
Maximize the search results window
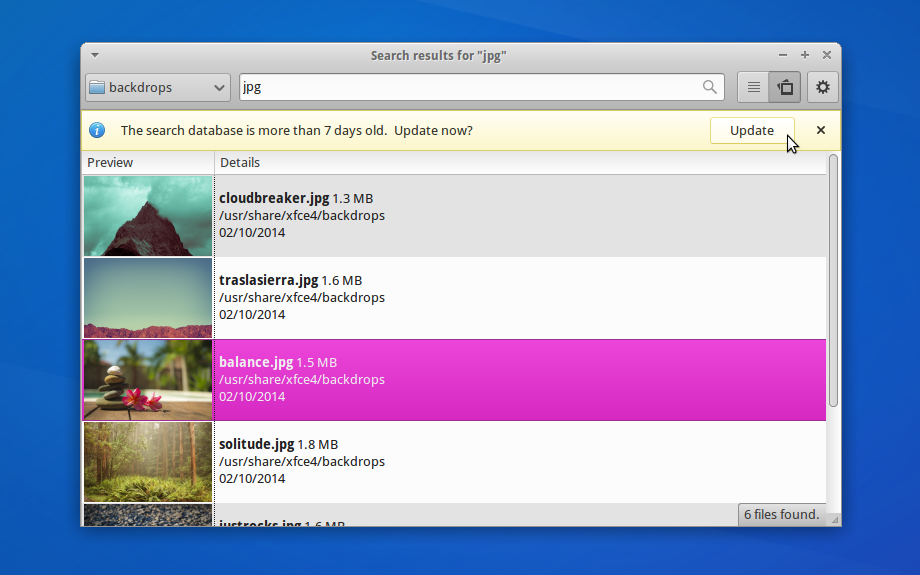(805, 55)
